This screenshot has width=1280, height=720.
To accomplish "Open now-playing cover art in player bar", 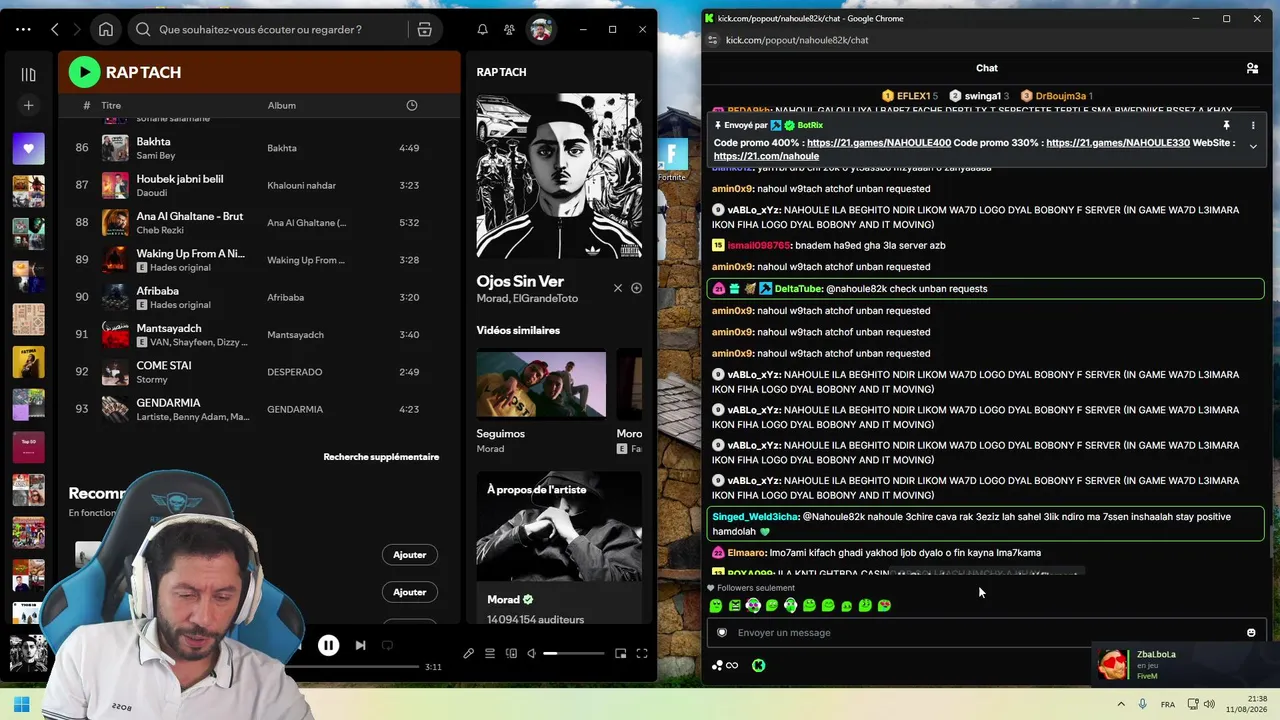I will click(x=27, y=653).
